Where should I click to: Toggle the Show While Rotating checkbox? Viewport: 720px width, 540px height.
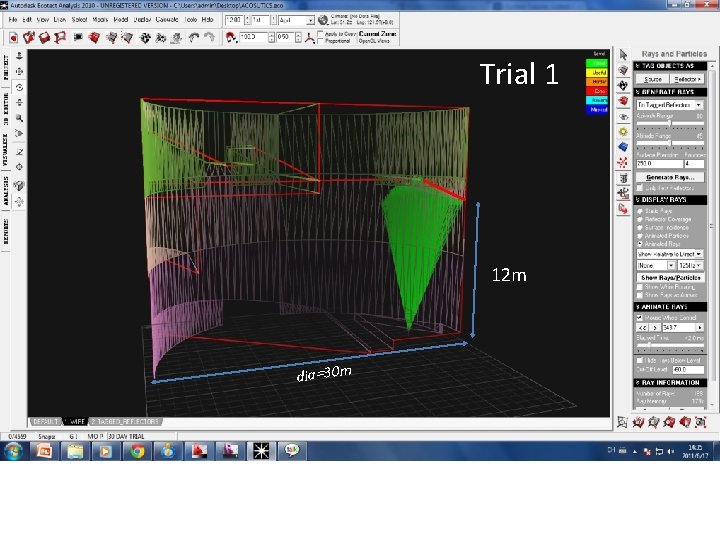click(640, 287)
